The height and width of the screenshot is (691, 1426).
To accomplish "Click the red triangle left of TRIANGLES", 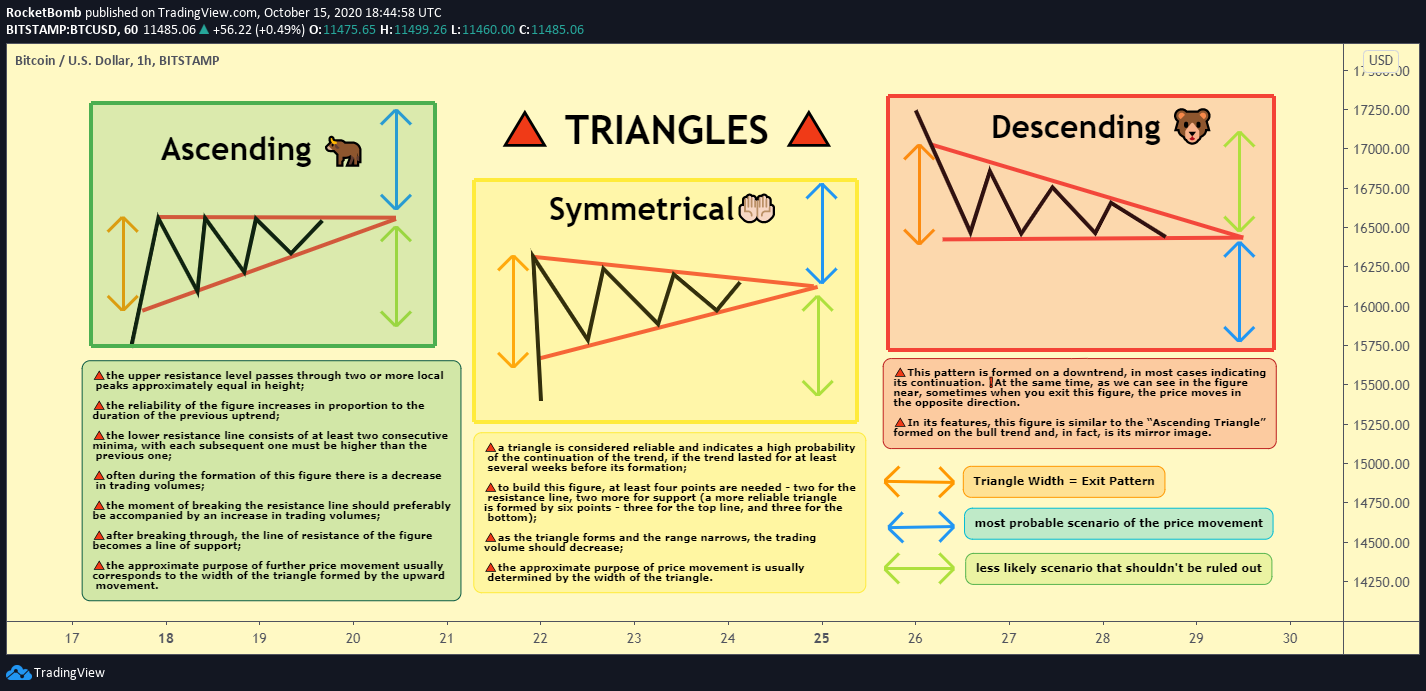I will (524, 131).
